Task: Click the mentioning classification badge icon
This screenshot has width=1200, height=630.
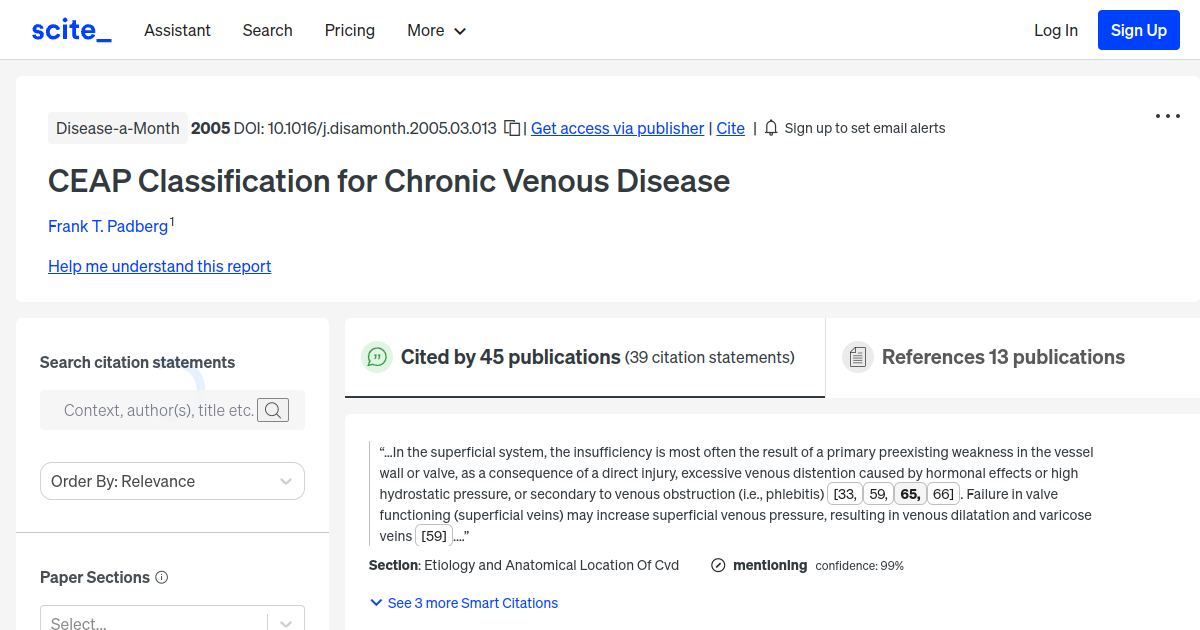Action: pos(718,565)
